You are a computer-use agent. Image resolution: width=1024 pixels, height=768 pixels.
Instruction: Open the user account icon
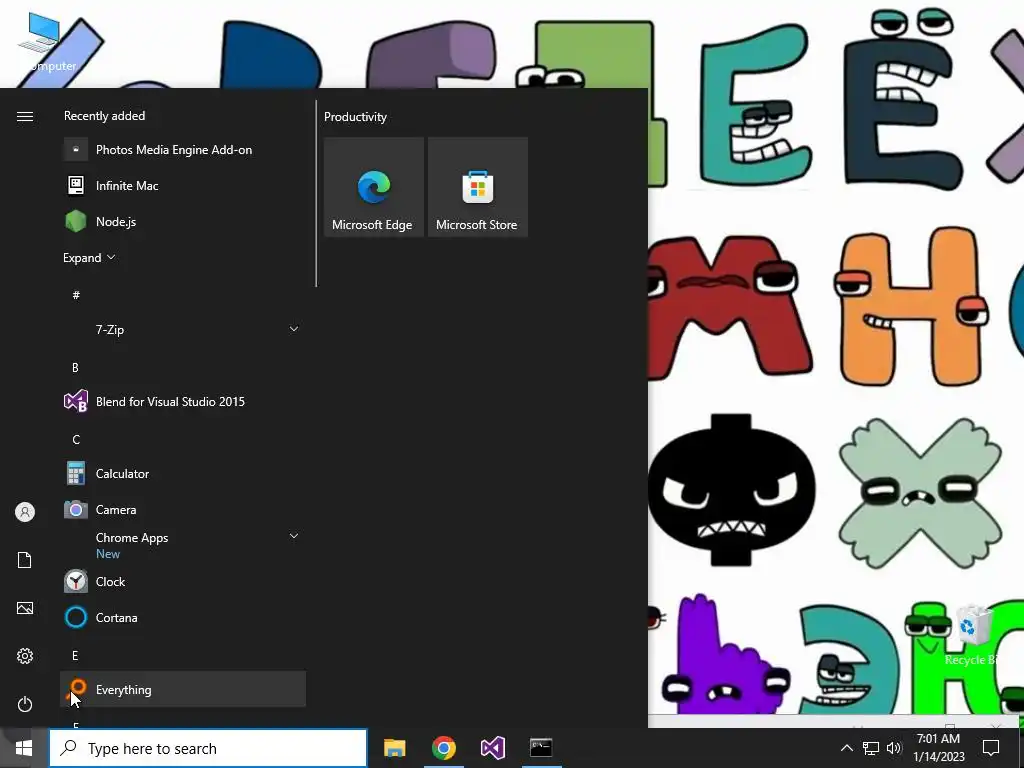[x=25, y=512]
